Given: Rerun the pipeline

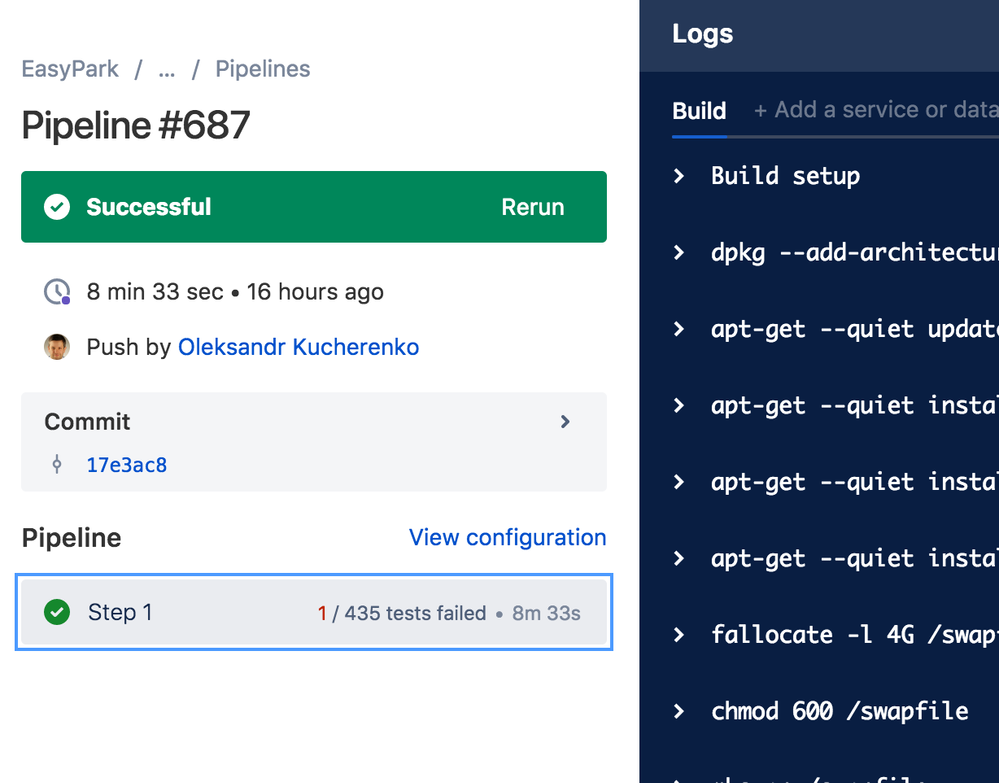Looking at the screenshot, I should 533,207.
